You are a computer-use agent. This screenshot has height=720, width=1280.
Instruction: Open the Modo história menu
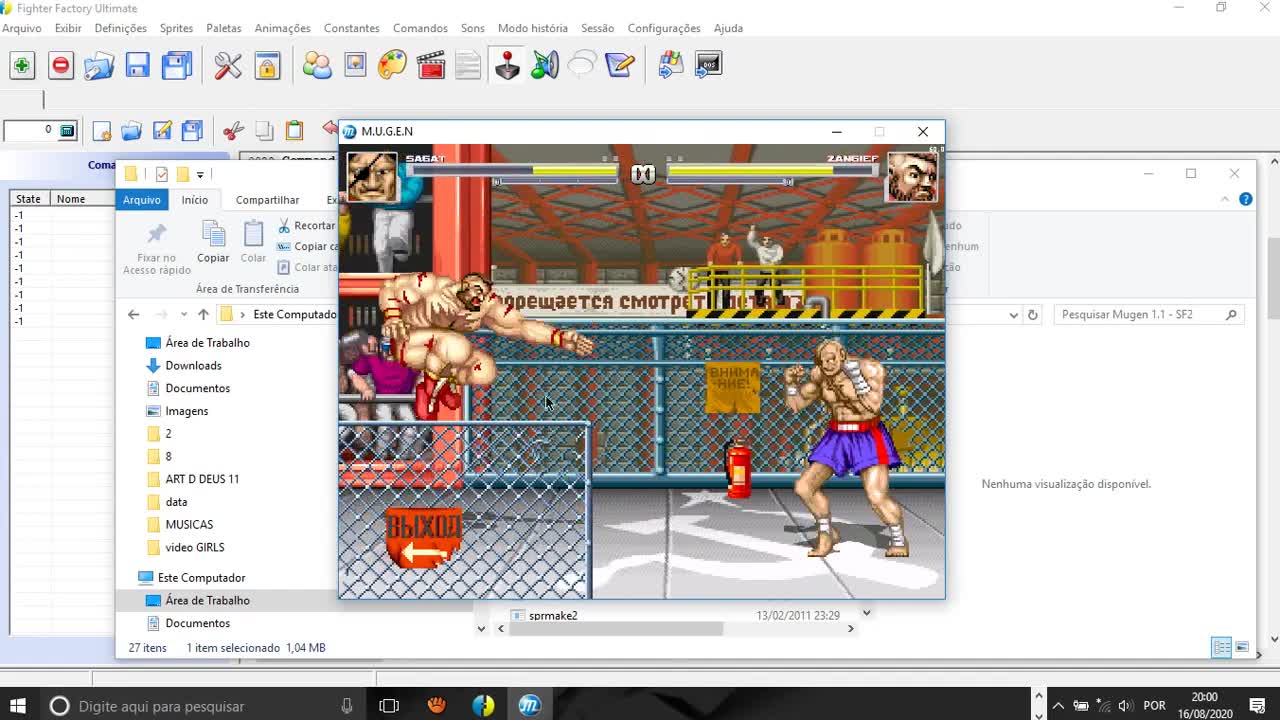[532, 28]
